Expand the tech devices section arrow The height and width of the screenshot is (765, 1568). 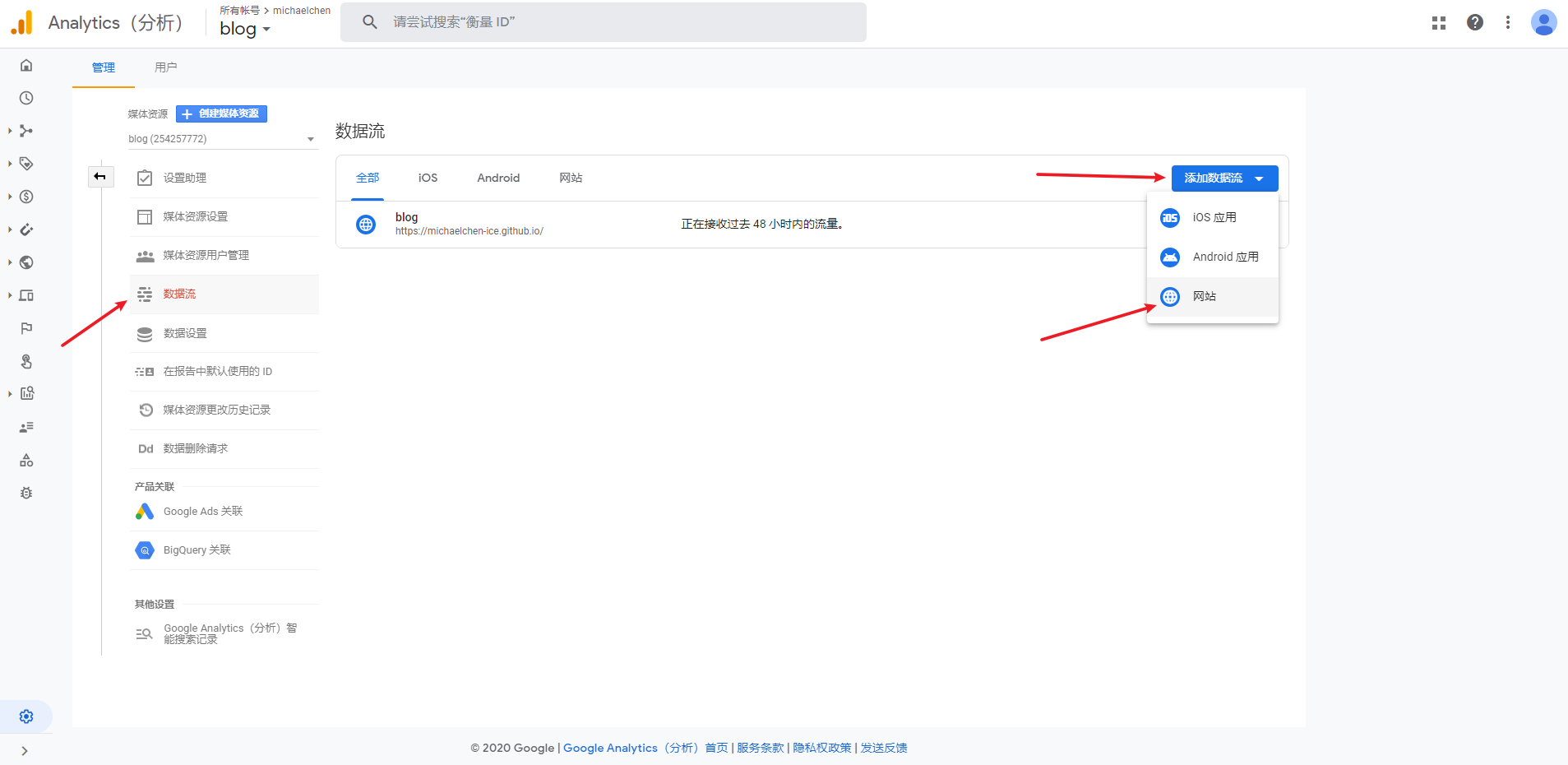click(x=10, y=295)
